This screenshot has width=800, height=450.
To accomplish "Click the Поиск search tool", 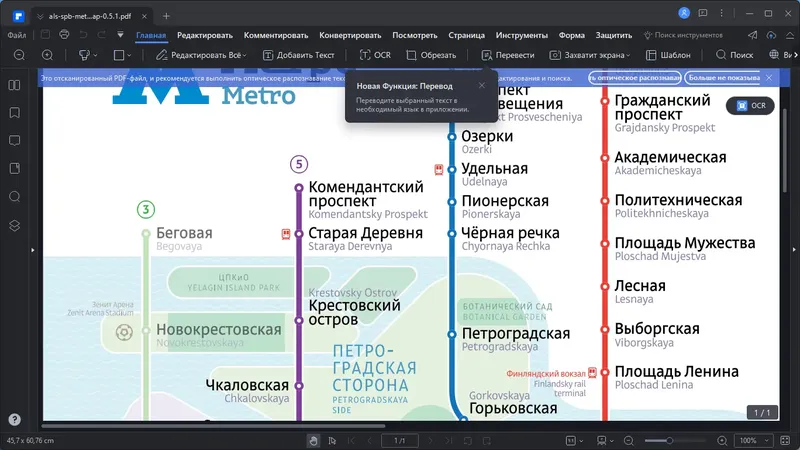I will (734, 55).
